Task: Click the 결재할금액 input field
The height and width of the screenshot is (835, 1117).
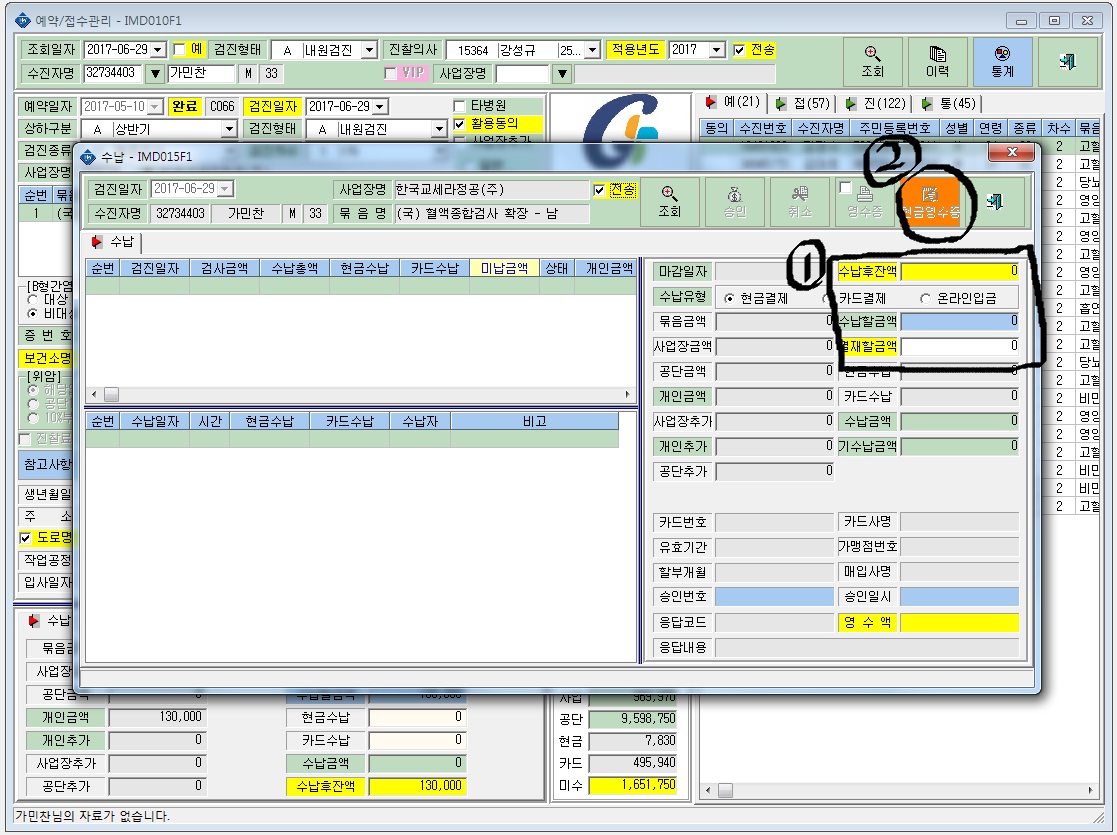Action: point(960,346)
